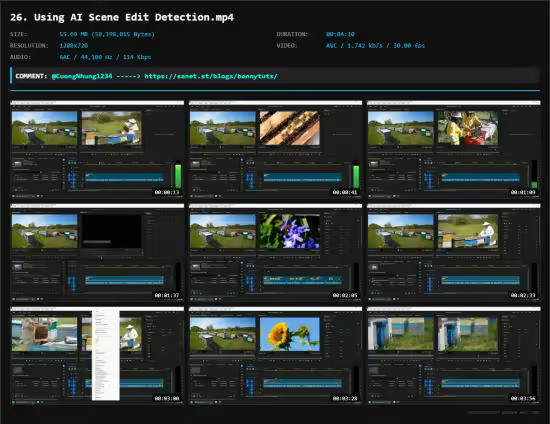Click apiary source monitor in 00:03:28 frame

[x=223, y=334]
